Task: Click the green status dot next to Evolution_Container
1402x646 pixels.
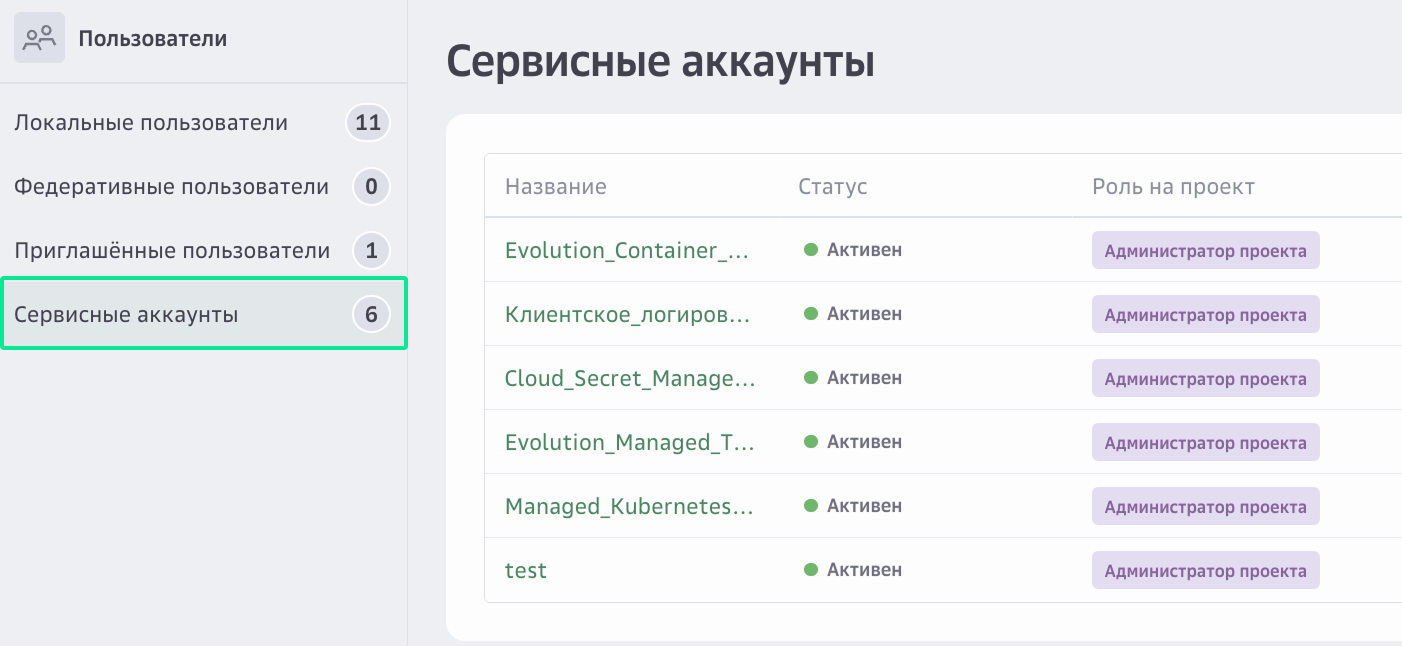Action: 809,250
